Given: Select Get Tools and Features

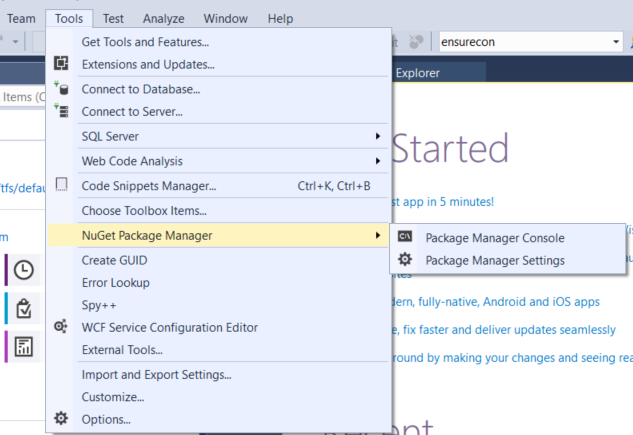Looking at the screenshot, I should pos(145,42).
